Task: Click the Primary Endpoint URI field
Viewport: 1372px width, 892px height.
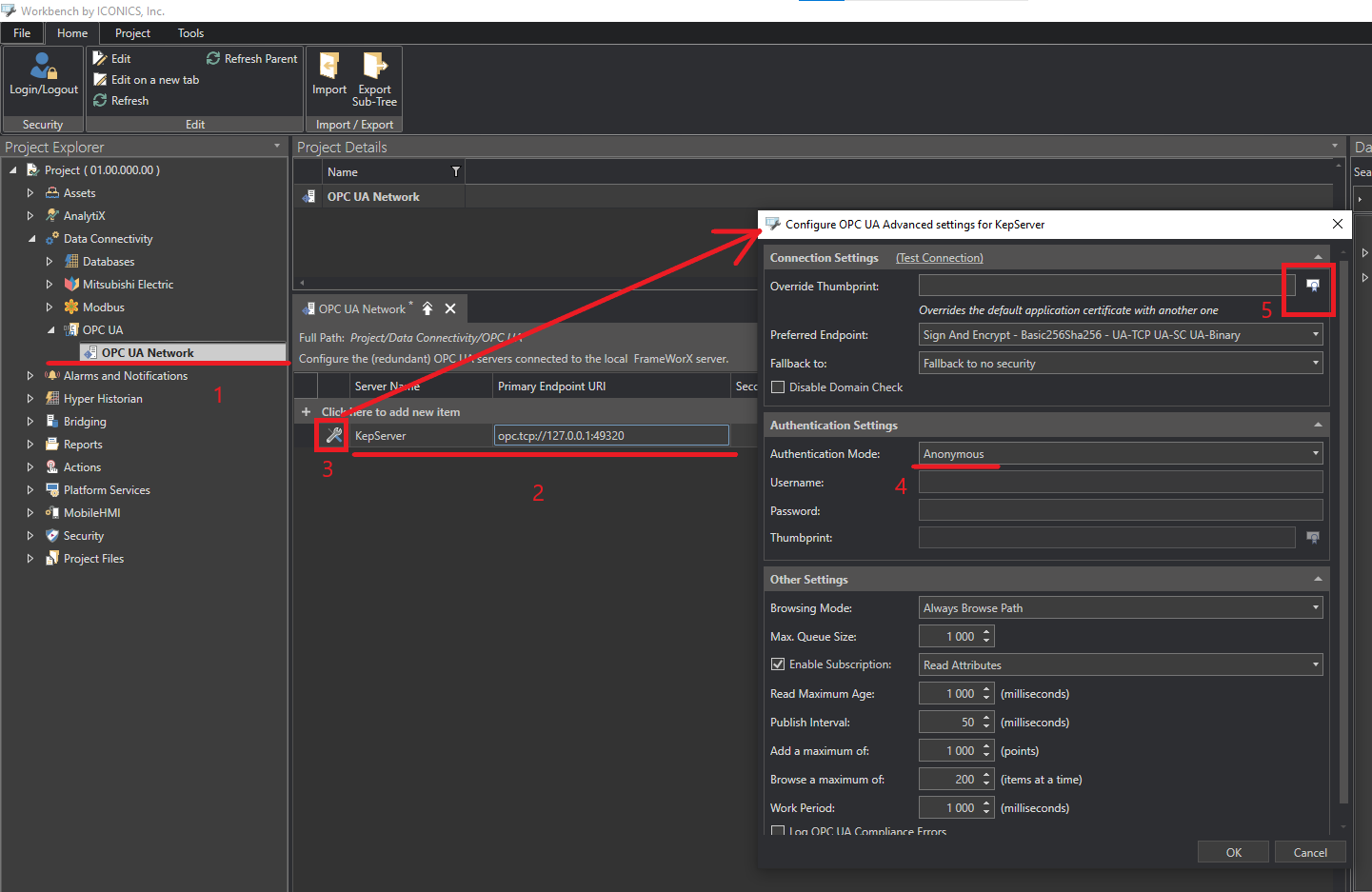Action: [611, 436]
